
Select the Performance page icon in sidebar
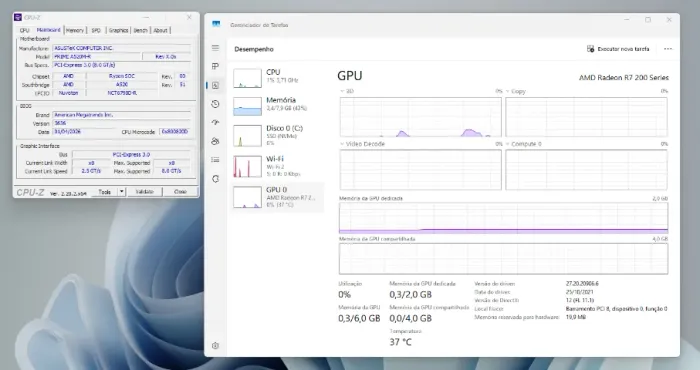pyautogui.click(x=216, y=85)
